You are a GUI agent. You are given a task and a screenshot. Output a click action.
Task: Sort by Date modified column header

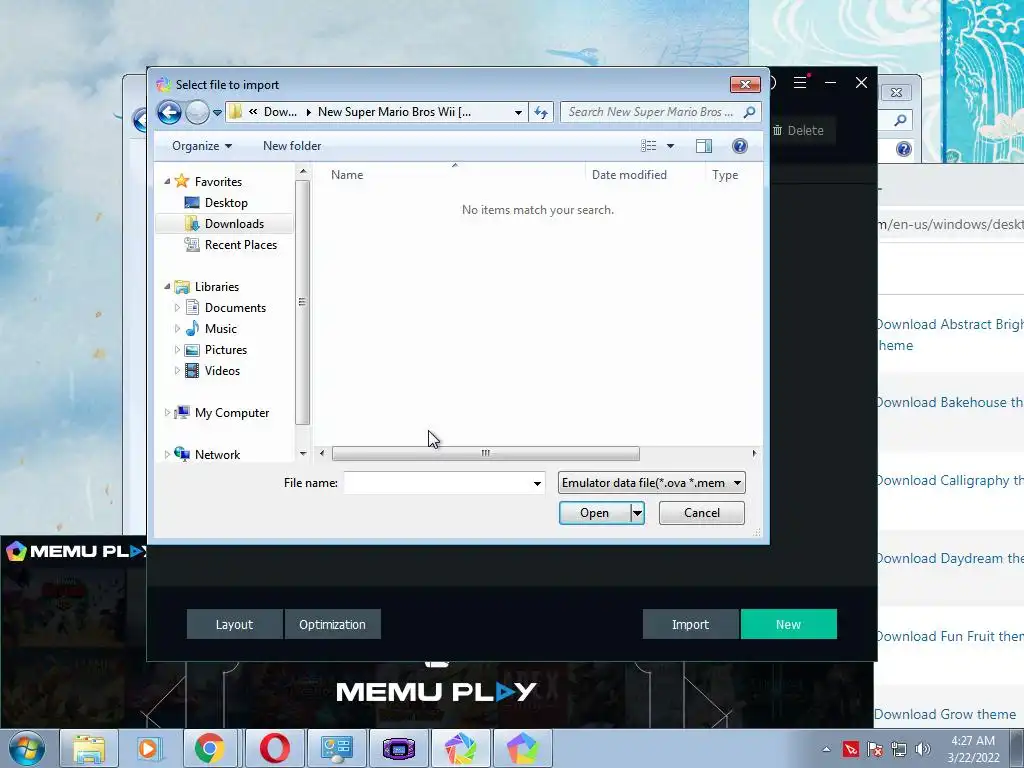point(629,174)
